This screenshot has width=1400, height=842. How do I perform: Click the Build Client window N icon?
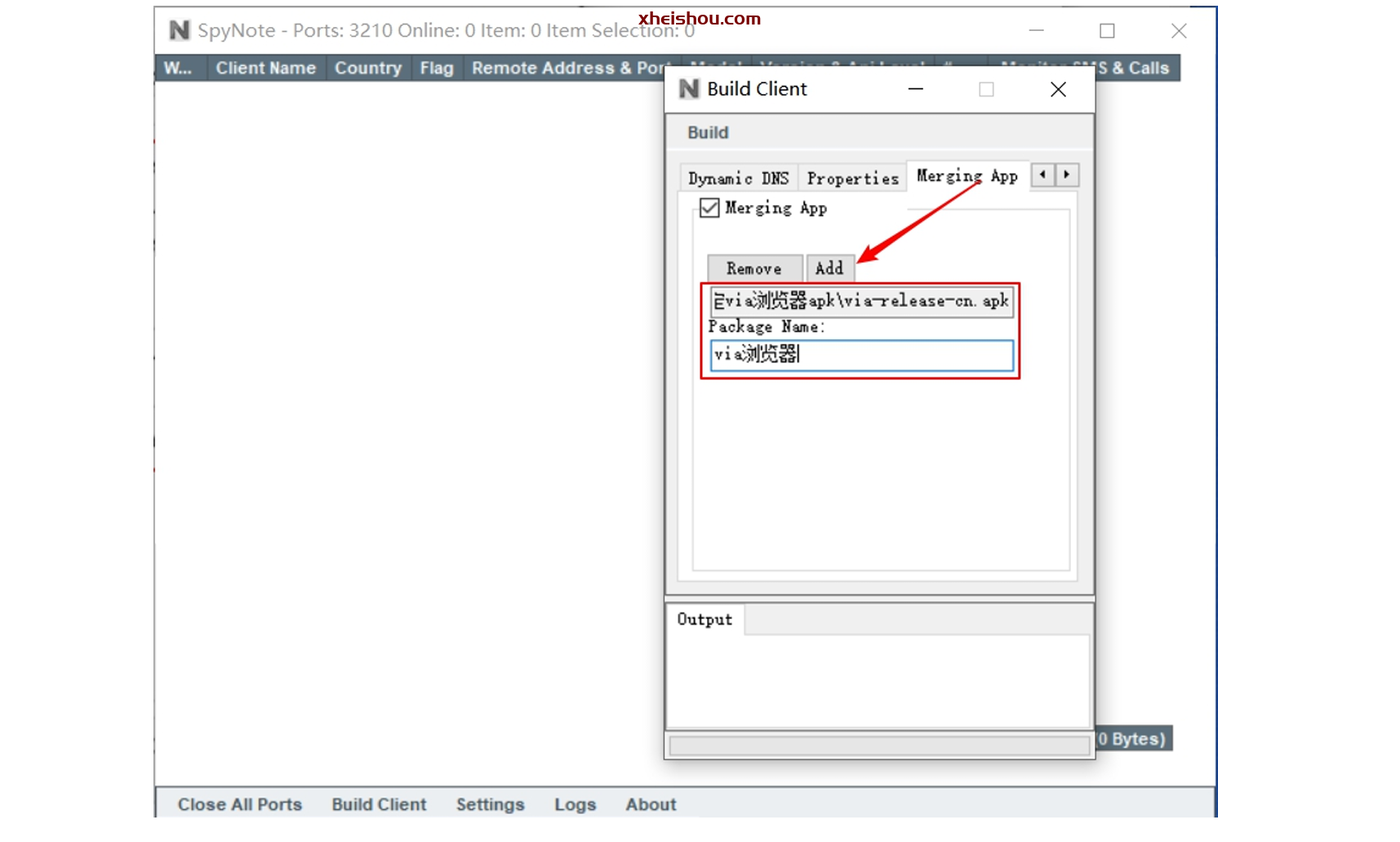pyautogui.click(x=689, y=89)
